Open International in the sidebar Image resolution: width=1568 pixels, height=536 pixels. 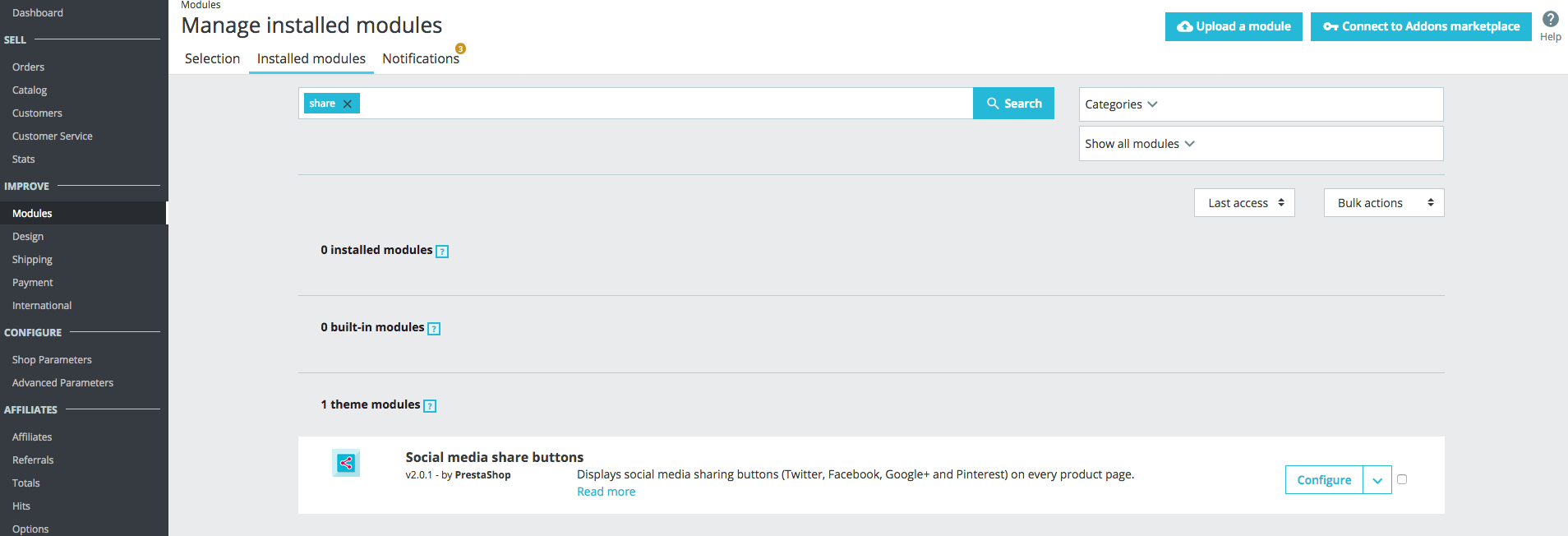(x=42, y=305)
